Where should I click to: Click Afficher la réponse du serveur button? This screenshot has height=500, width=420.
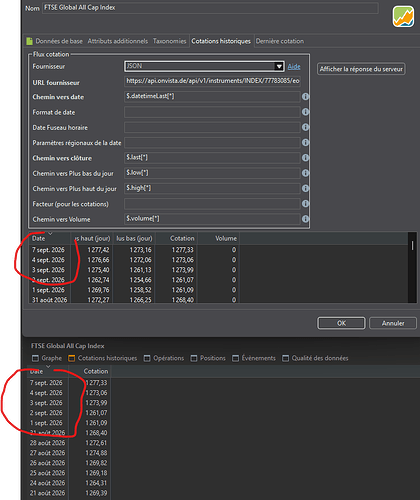[x=361, y=69]
